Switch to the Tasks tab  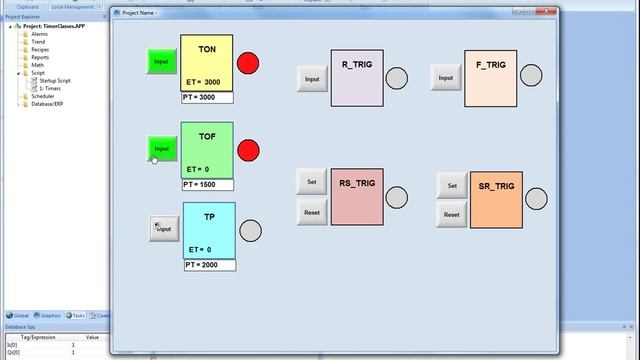point(76,316)
